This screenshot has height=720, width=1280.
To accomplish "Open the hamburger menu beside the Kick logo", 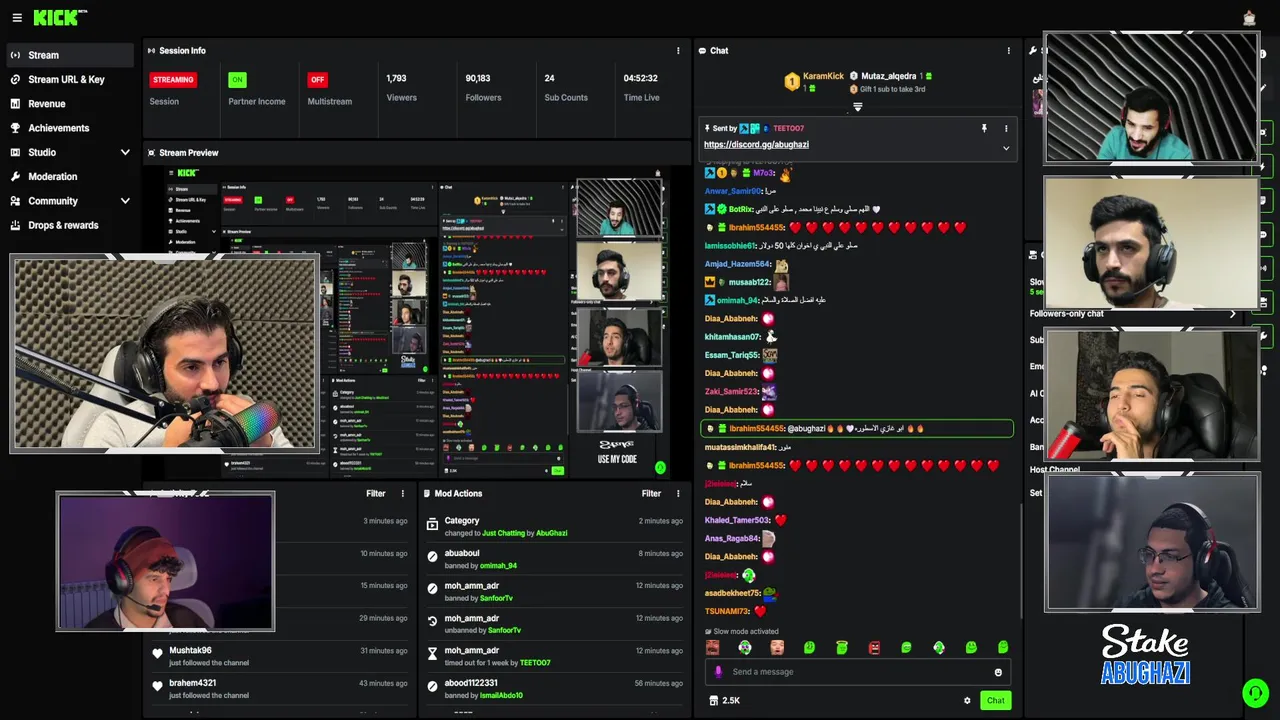I will 16,18.
